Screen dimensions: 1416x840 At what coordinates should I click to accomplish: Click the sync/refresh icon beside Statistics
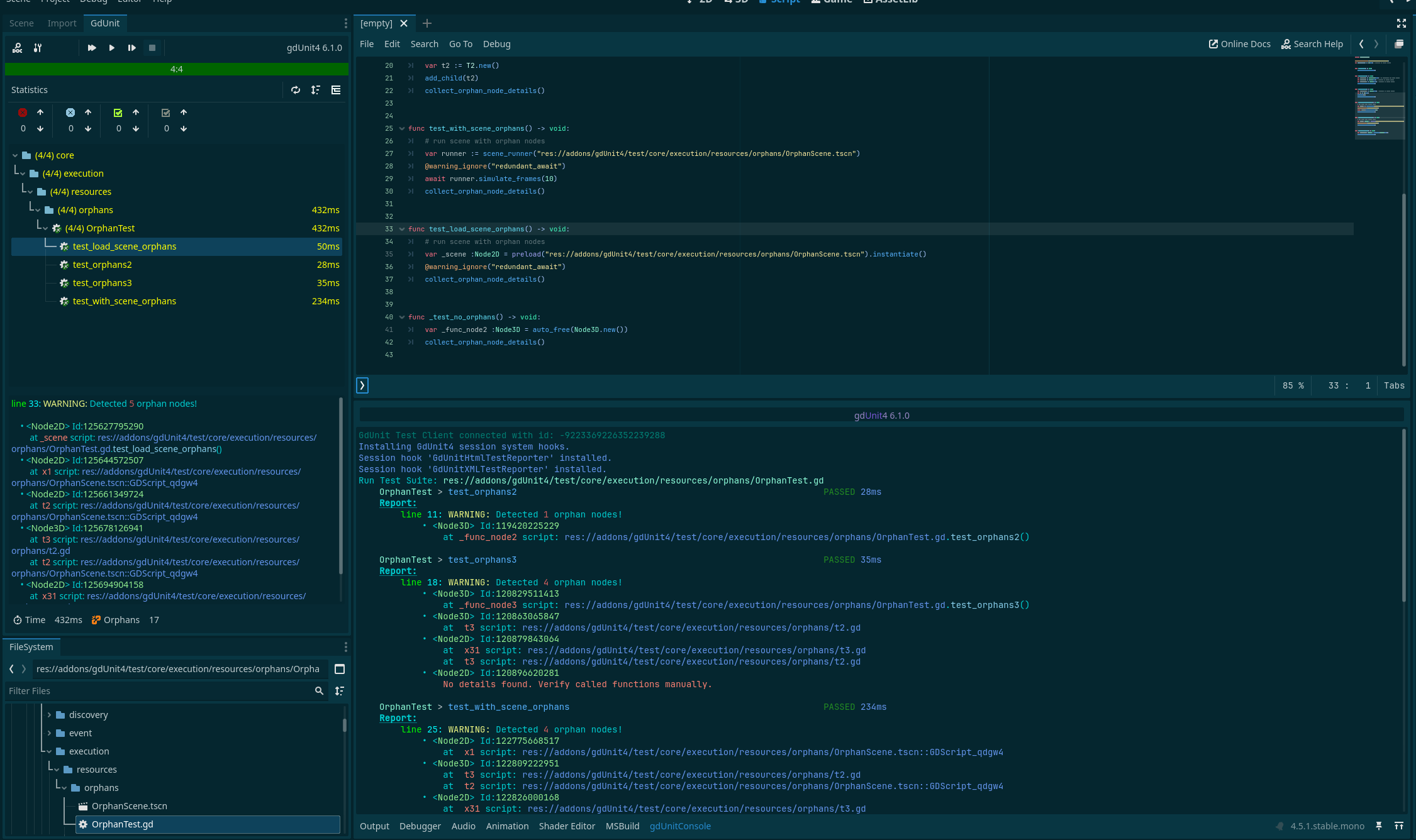coord(296,90)
